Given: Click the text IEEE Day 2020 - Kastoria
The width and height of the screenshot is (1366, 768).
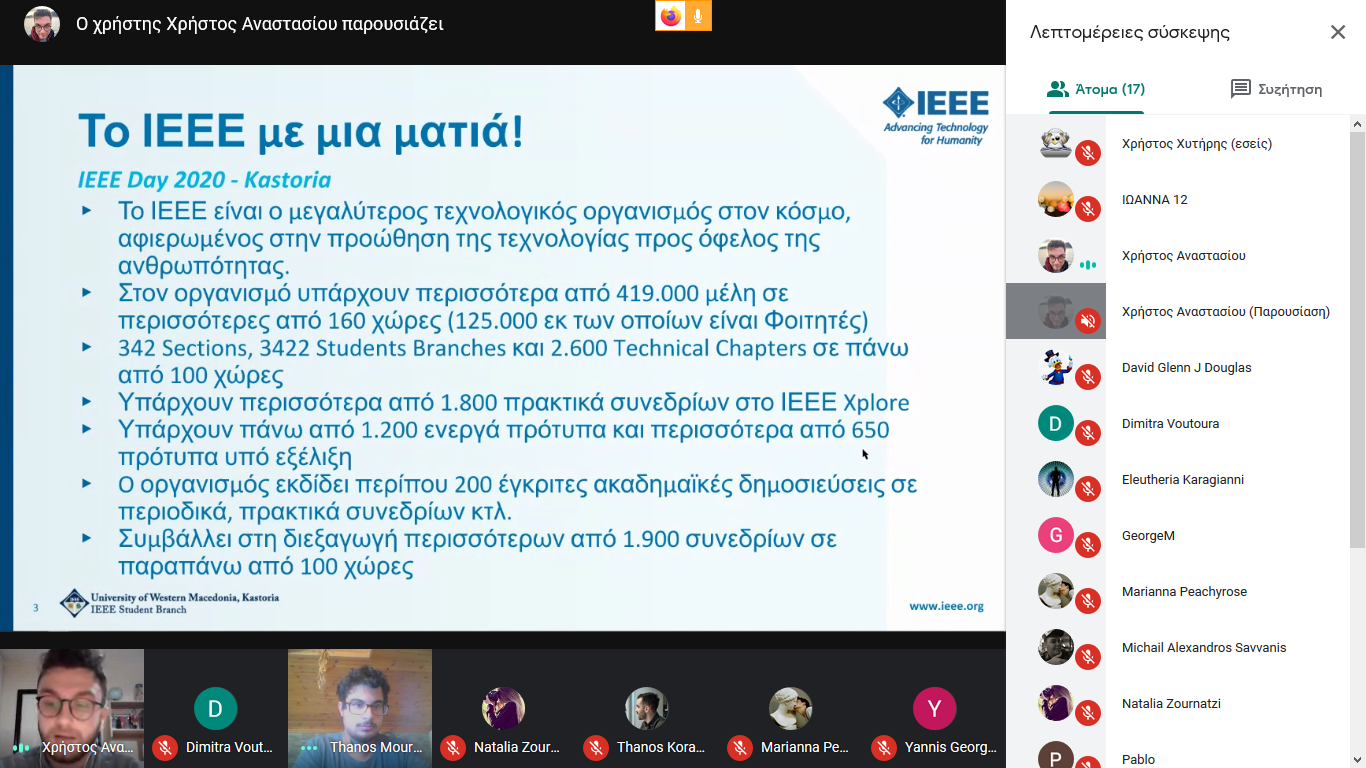Looking at the screenshot, I should click(204, 181).
